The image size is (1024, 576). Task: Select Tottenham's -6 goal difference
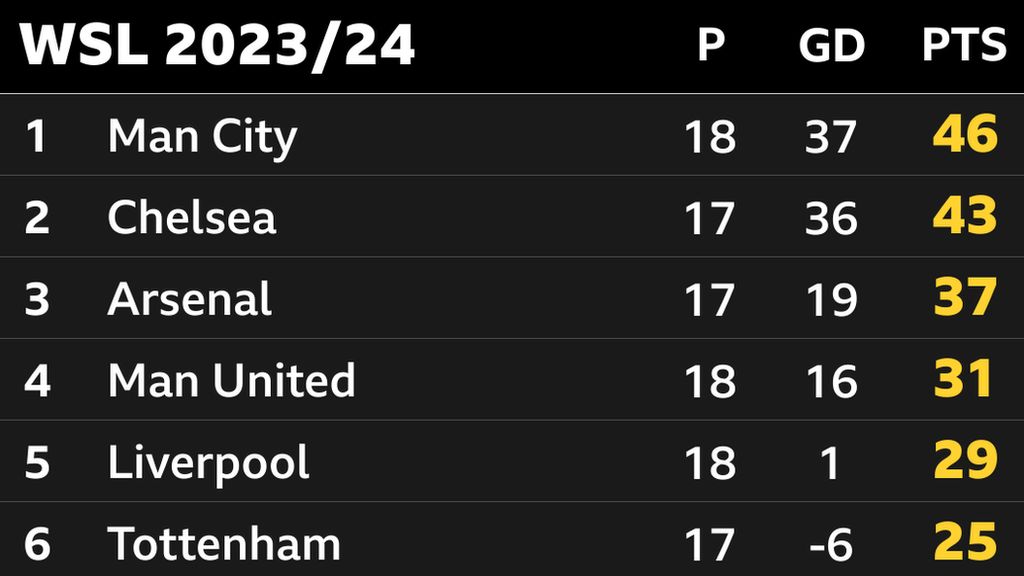coord(830,545)
